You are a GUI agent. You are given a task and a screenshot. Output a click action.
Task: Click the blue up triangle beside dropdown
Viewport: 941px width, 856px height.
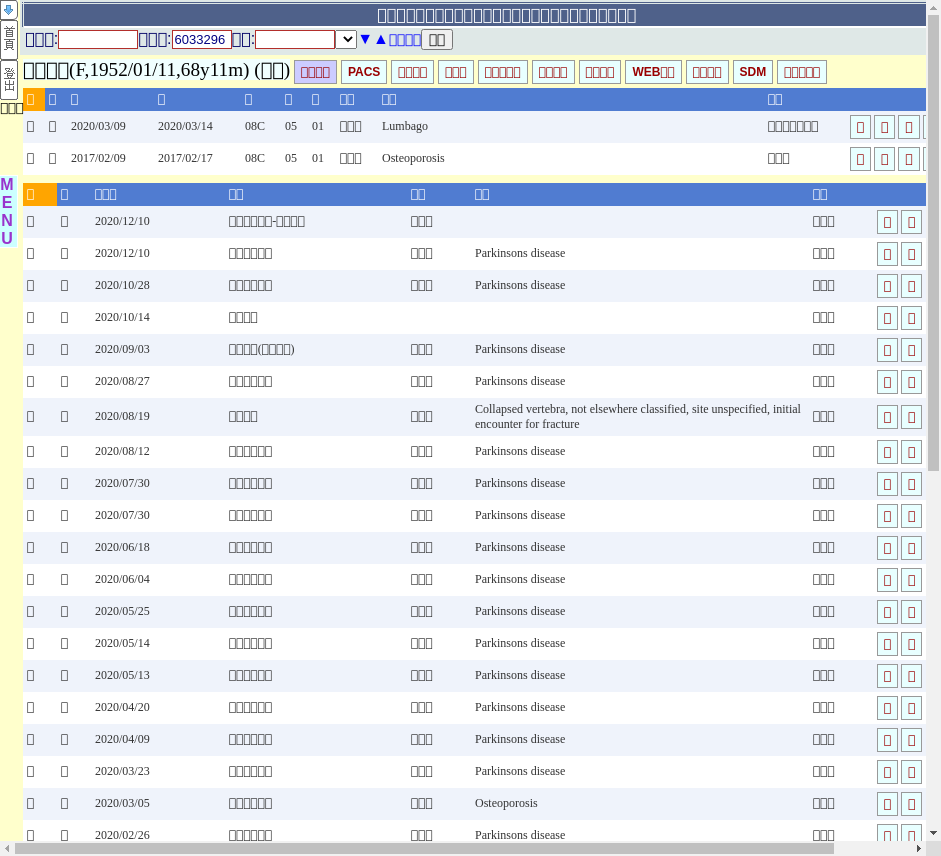click(380, 39)
